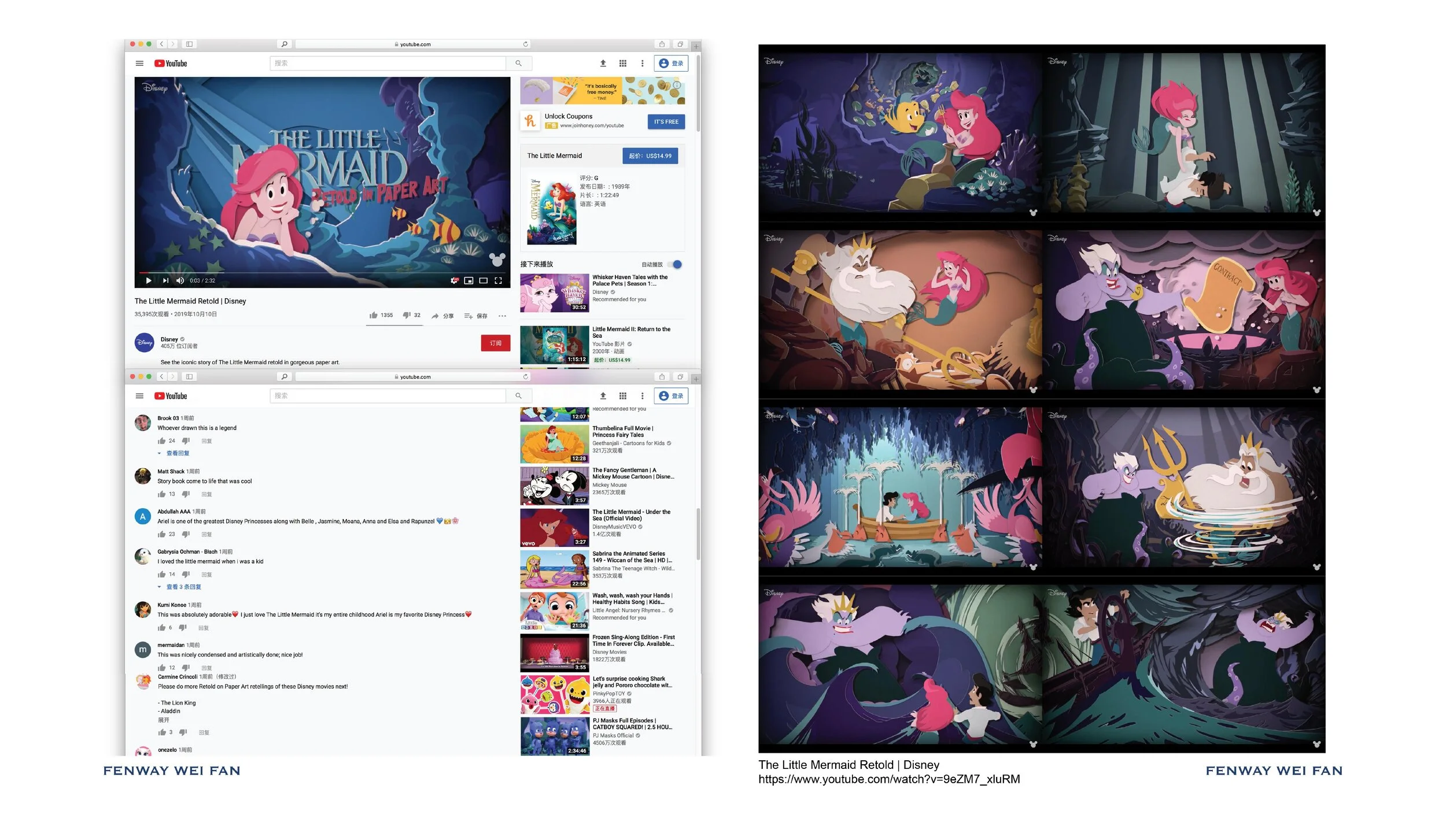Screen dimensions: 1446x840
Task: Click the youtube.com address bar in top window
Action: pos(413,44)
